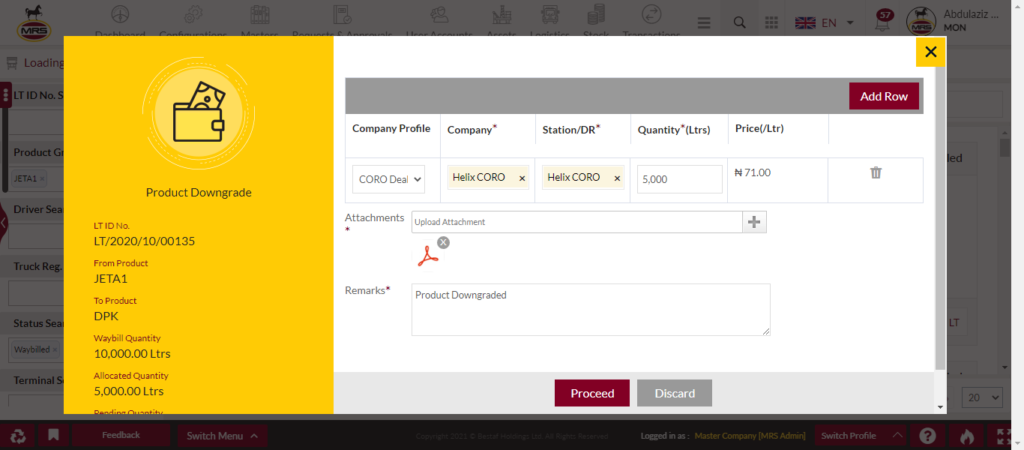Image resolution: width=1024 pixels, height=450 pixels.
Task: Click the Discard button
Action: click(675, 393)
